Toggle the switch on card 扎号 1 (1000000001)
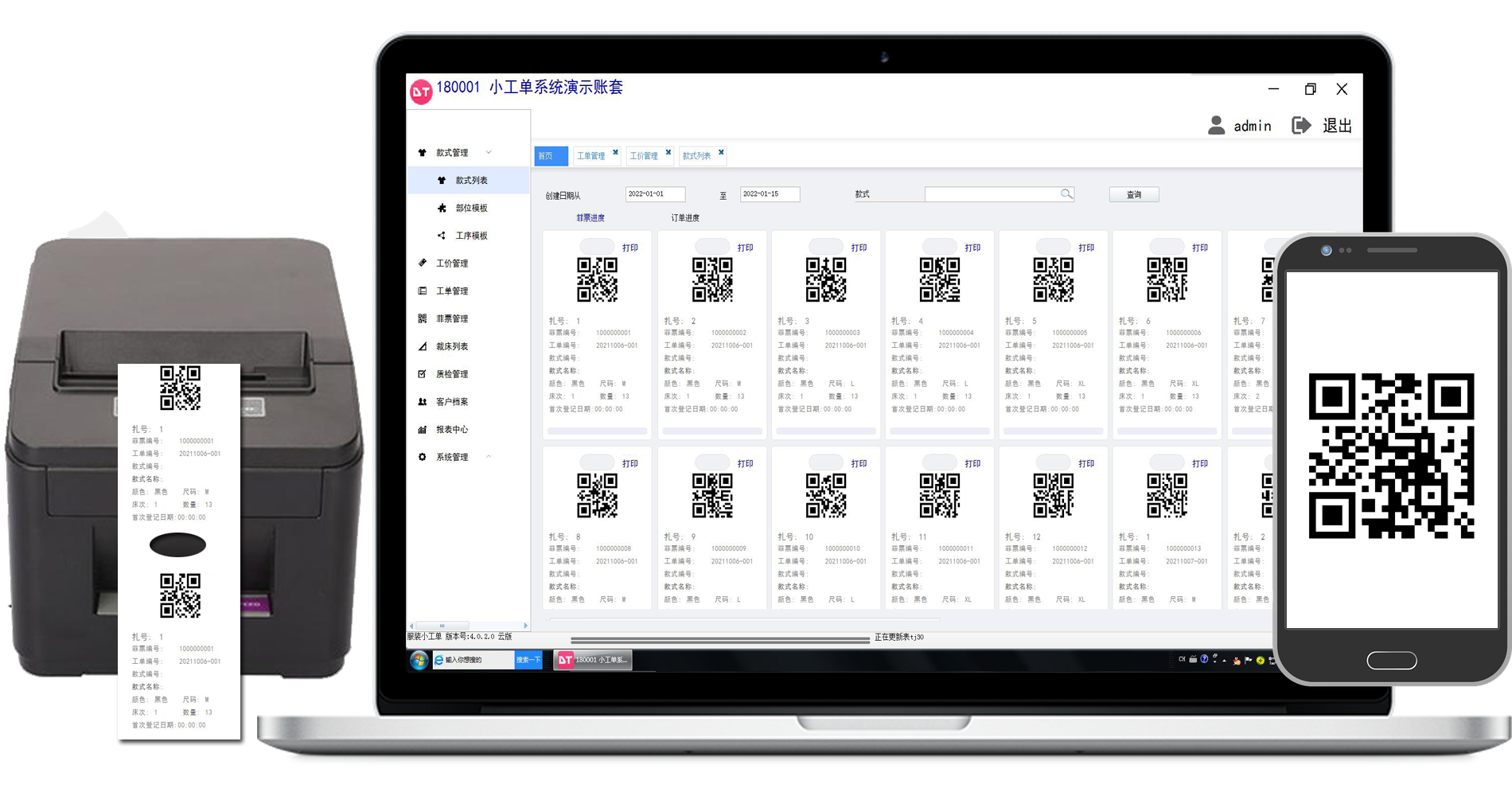The image size is (1512, 796). coord(598,247)
